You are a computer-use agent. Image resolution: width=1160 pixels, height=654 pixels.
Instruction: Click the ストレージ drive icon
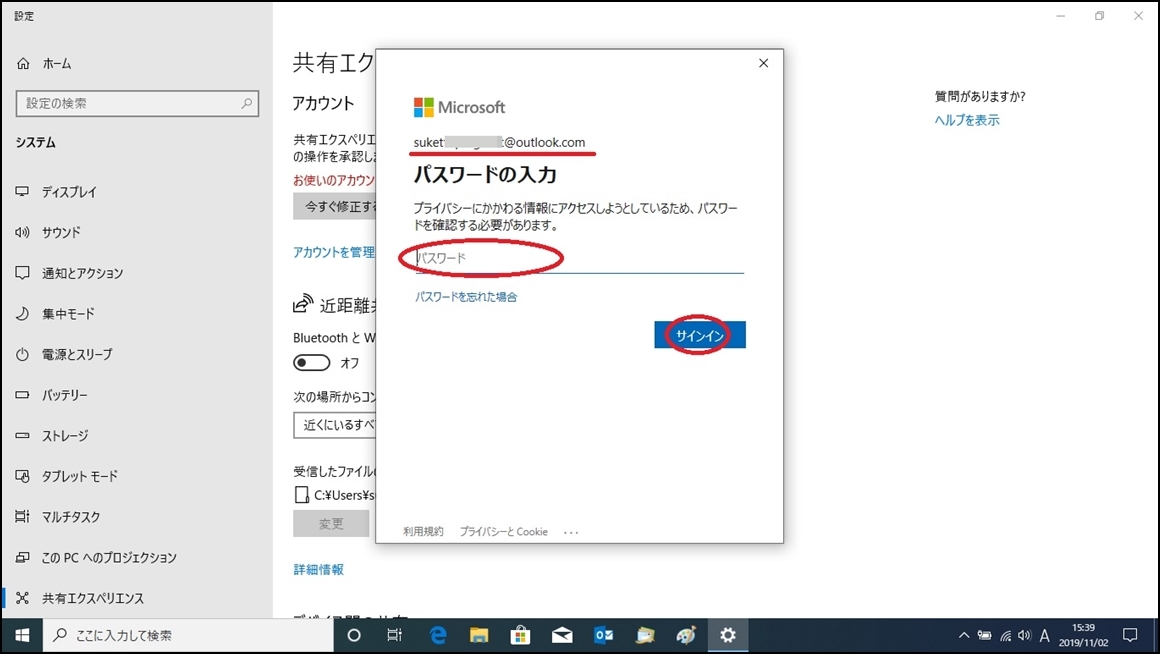coord(22,436)
